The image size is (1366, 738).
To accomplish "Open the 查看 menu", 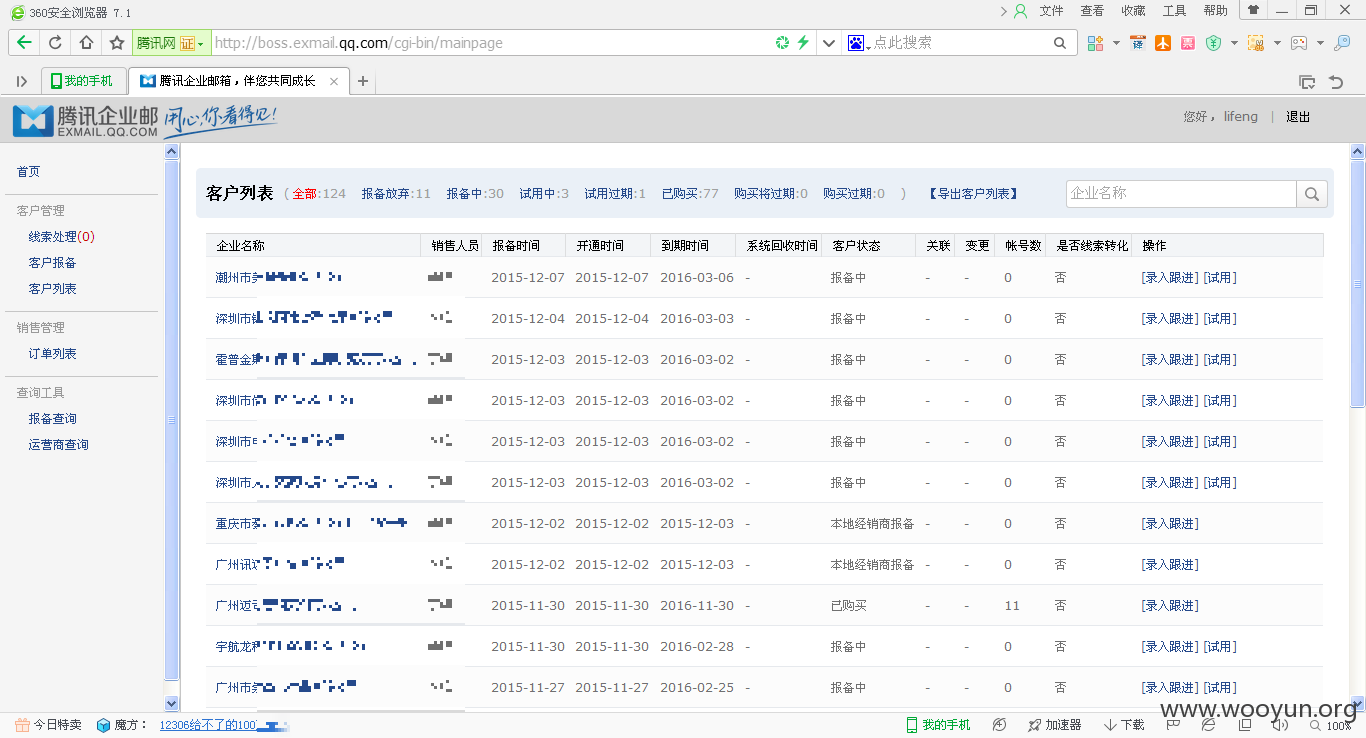I will coord(1092,11).
